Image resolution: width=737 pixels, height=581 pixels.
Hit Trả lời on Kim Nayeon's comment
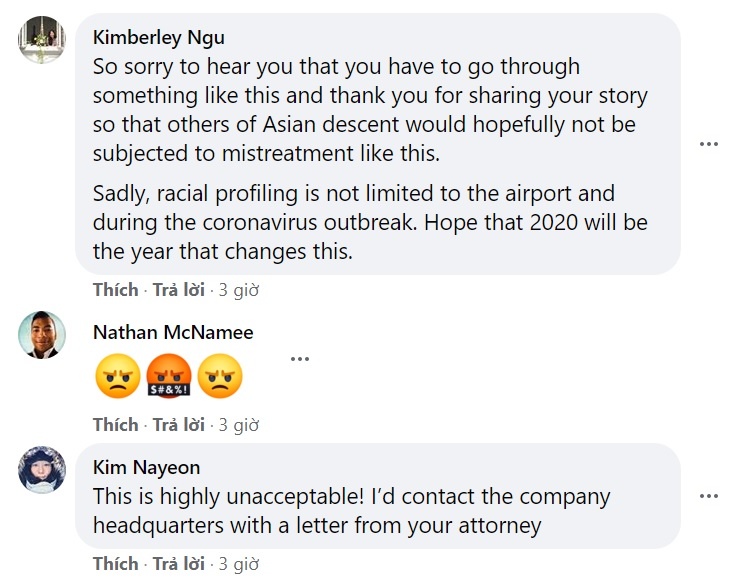click(x=178, y=564)
